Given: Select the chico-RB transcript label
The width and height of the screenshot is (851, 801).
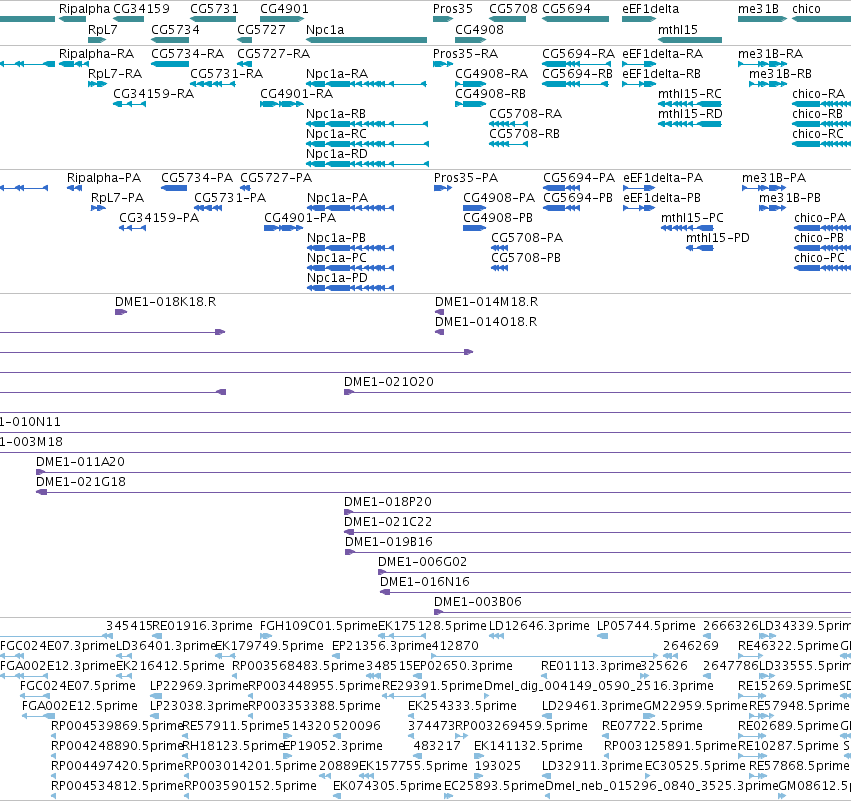Looking at the screenshot, I should point(817,114).
